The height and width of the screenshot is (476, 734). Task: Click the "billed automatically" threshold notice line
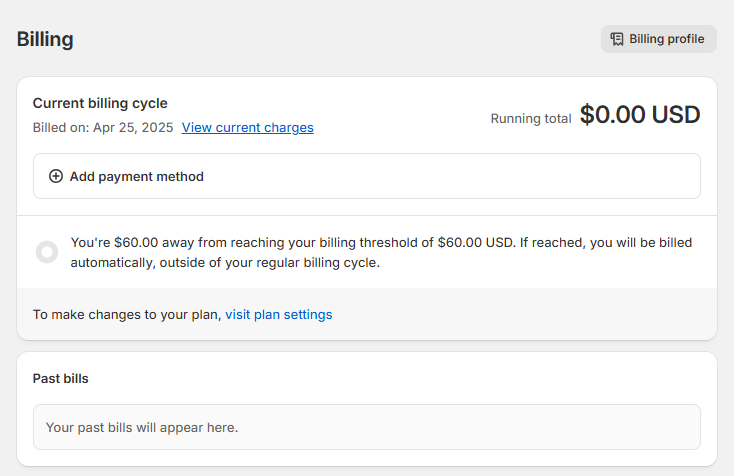pyautogui.click(x=225, y=263)
